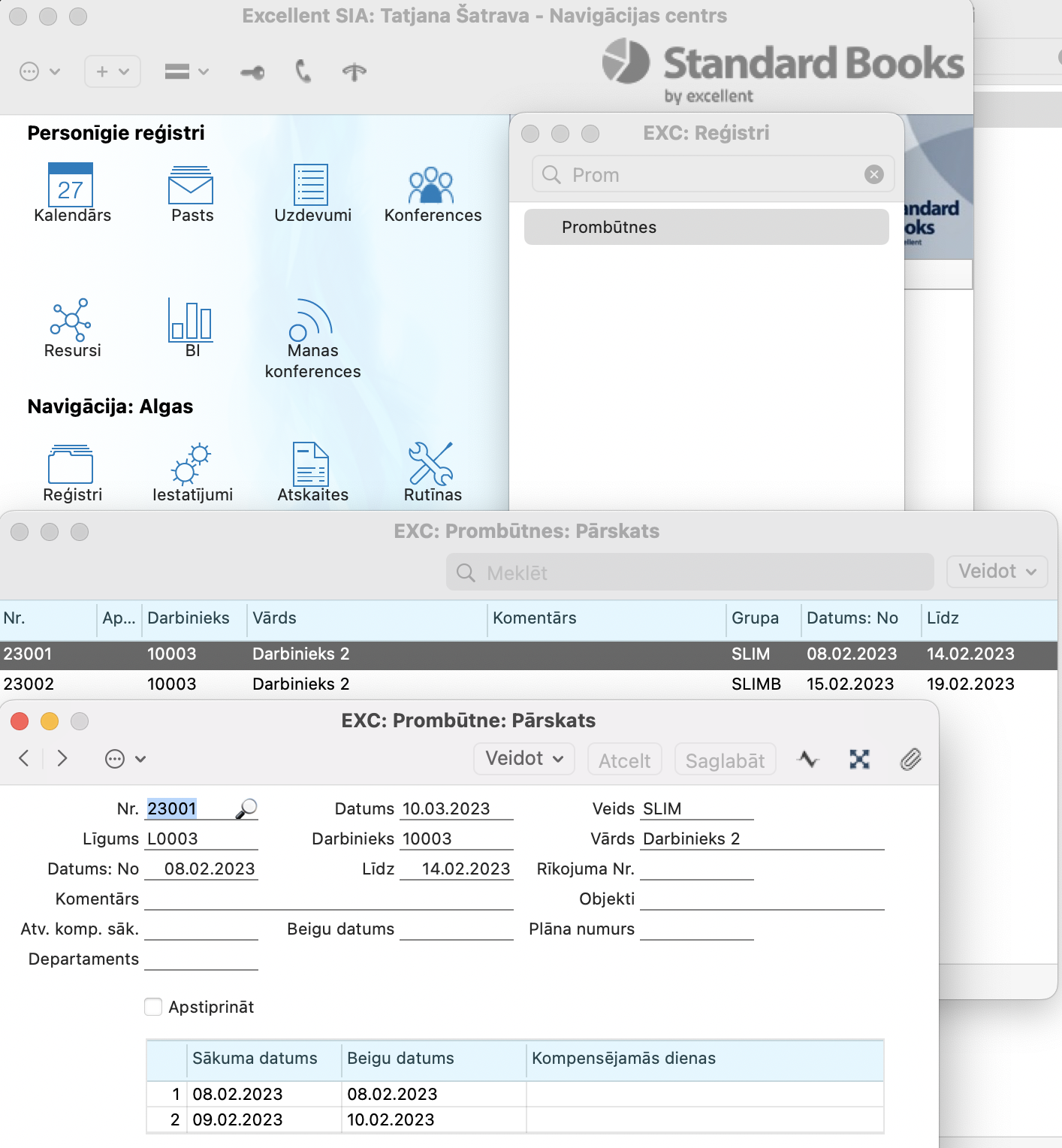1062x1148 pixels.
Task: Click the paperclip attachments icon
Action: (910, 759)
